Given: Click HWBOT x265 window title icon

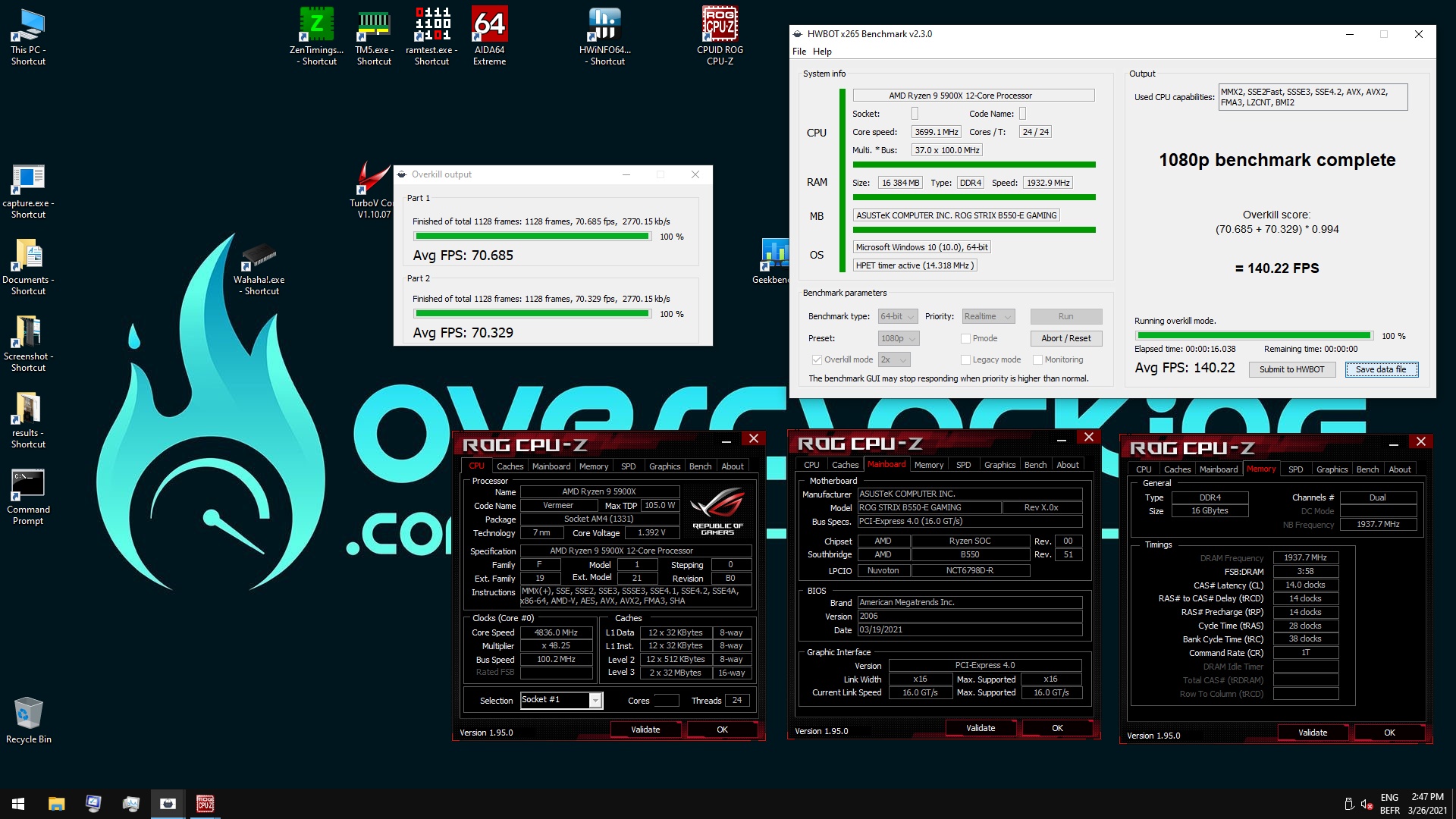Looking at the screenshot, I should tap(797, 34).
